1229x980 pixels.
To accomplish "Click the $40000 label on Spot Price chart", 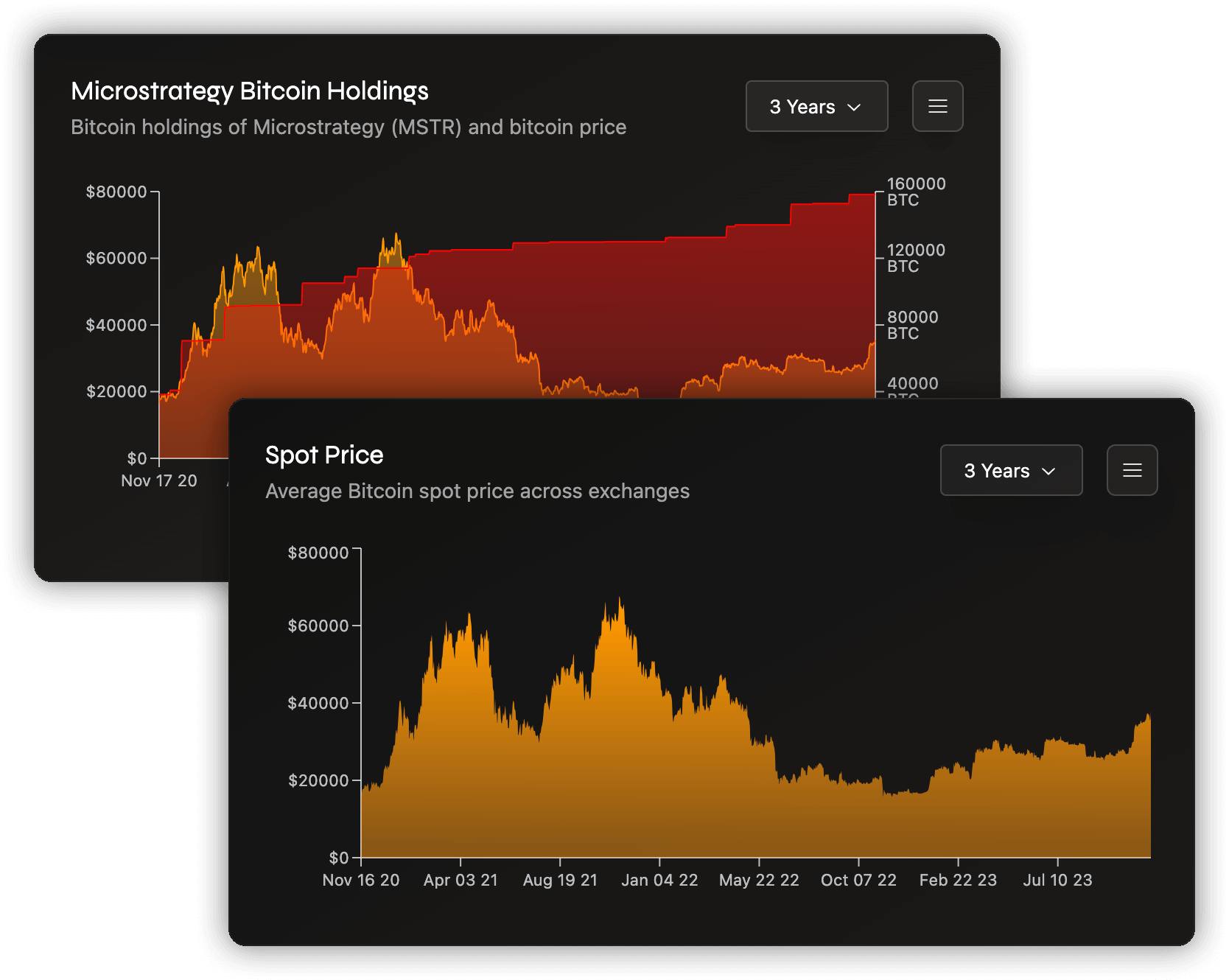I will 318,703.
